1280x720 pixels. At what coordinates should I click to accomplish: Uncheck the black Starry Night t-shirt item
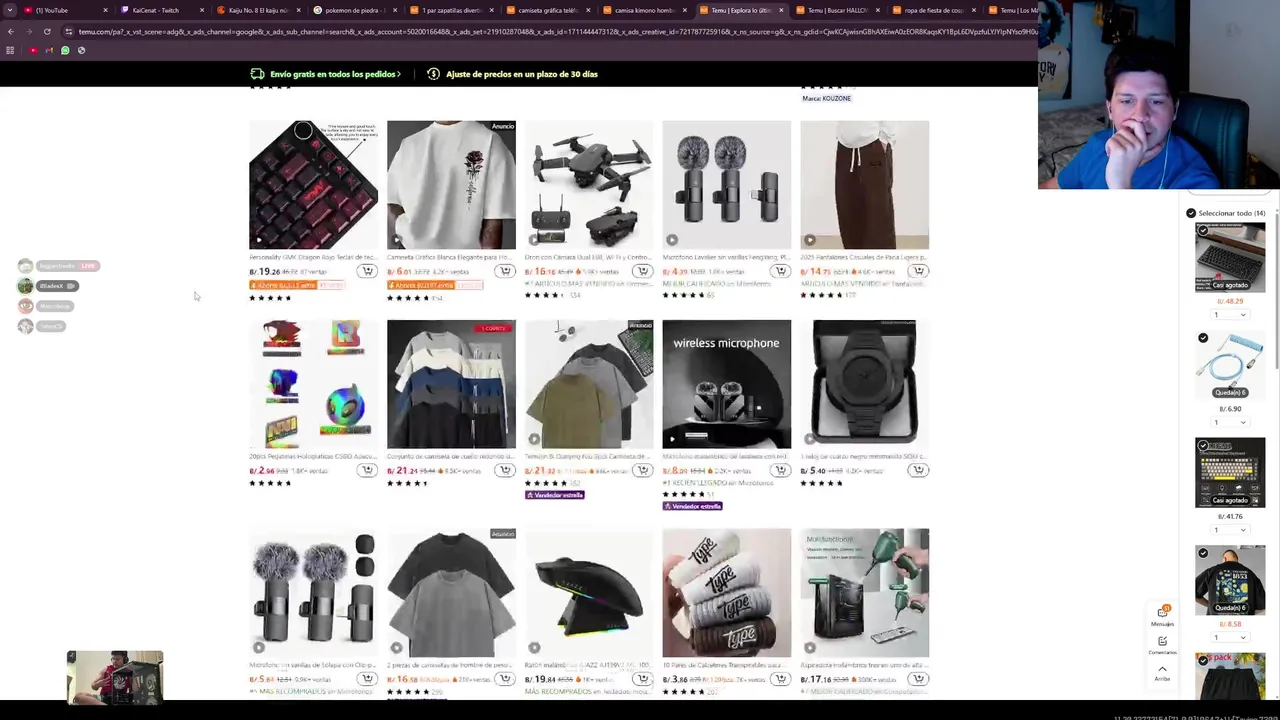pyautogui.click(x=1203, y=553)
